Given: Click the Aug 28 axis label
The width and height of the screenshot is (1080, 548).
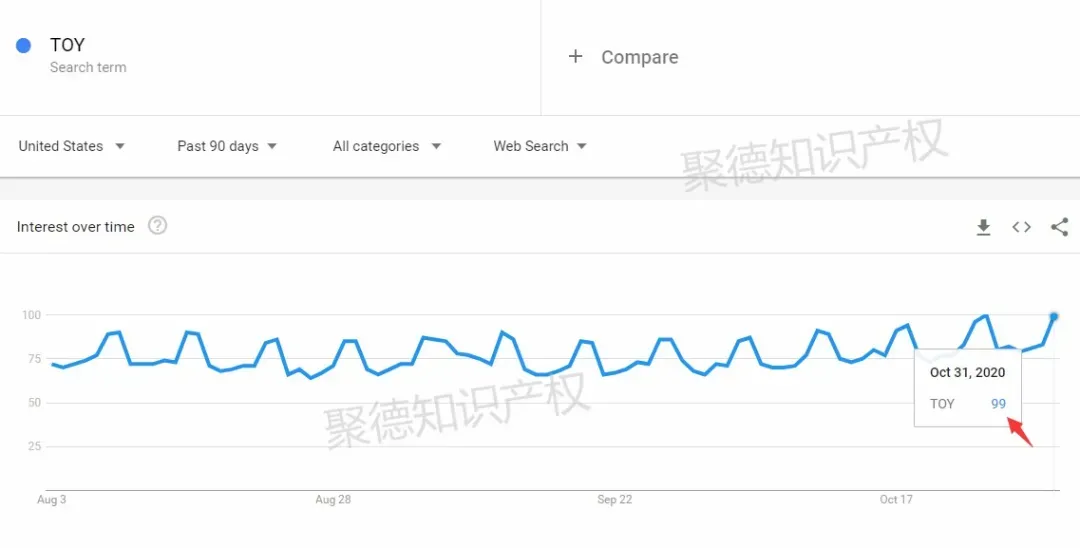Looking at the screenshot, I should click(x=333, y=500).
